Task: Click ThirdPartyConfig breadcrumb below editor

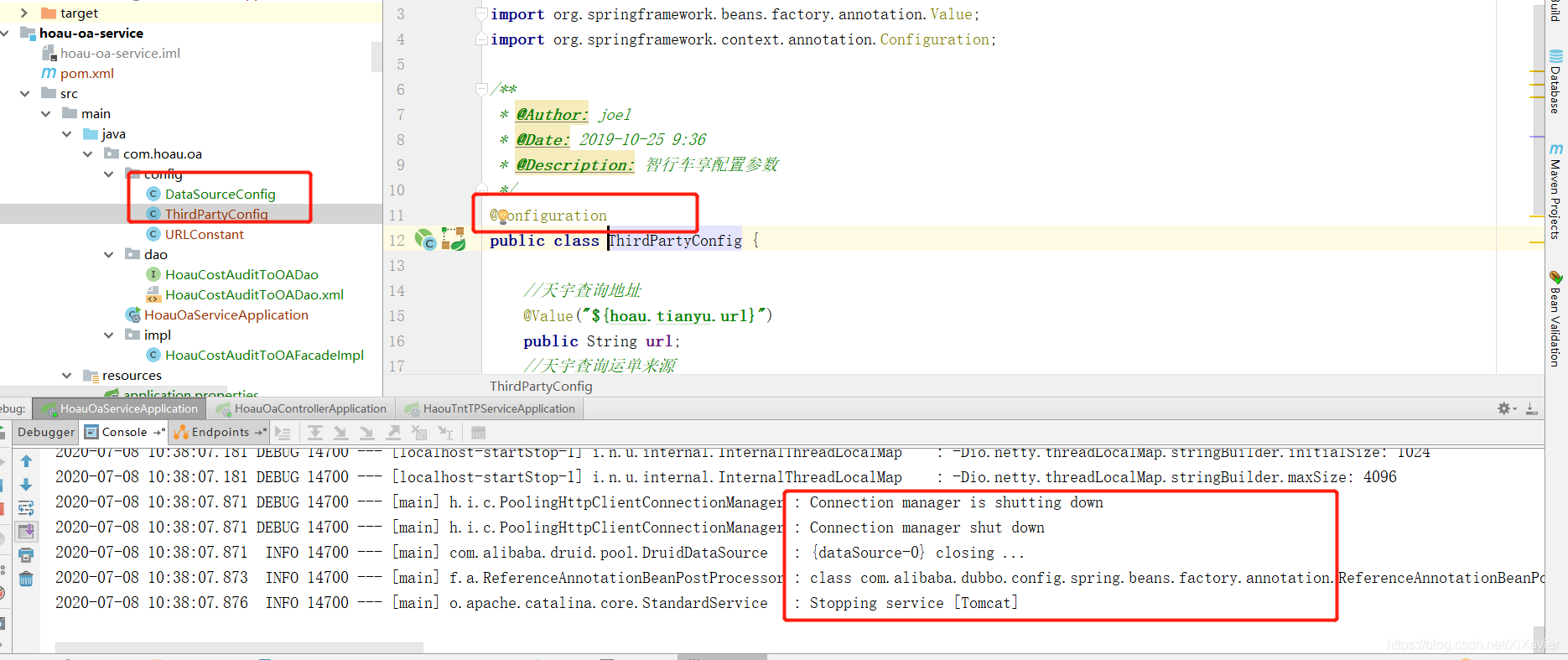Action: [541, 386]
